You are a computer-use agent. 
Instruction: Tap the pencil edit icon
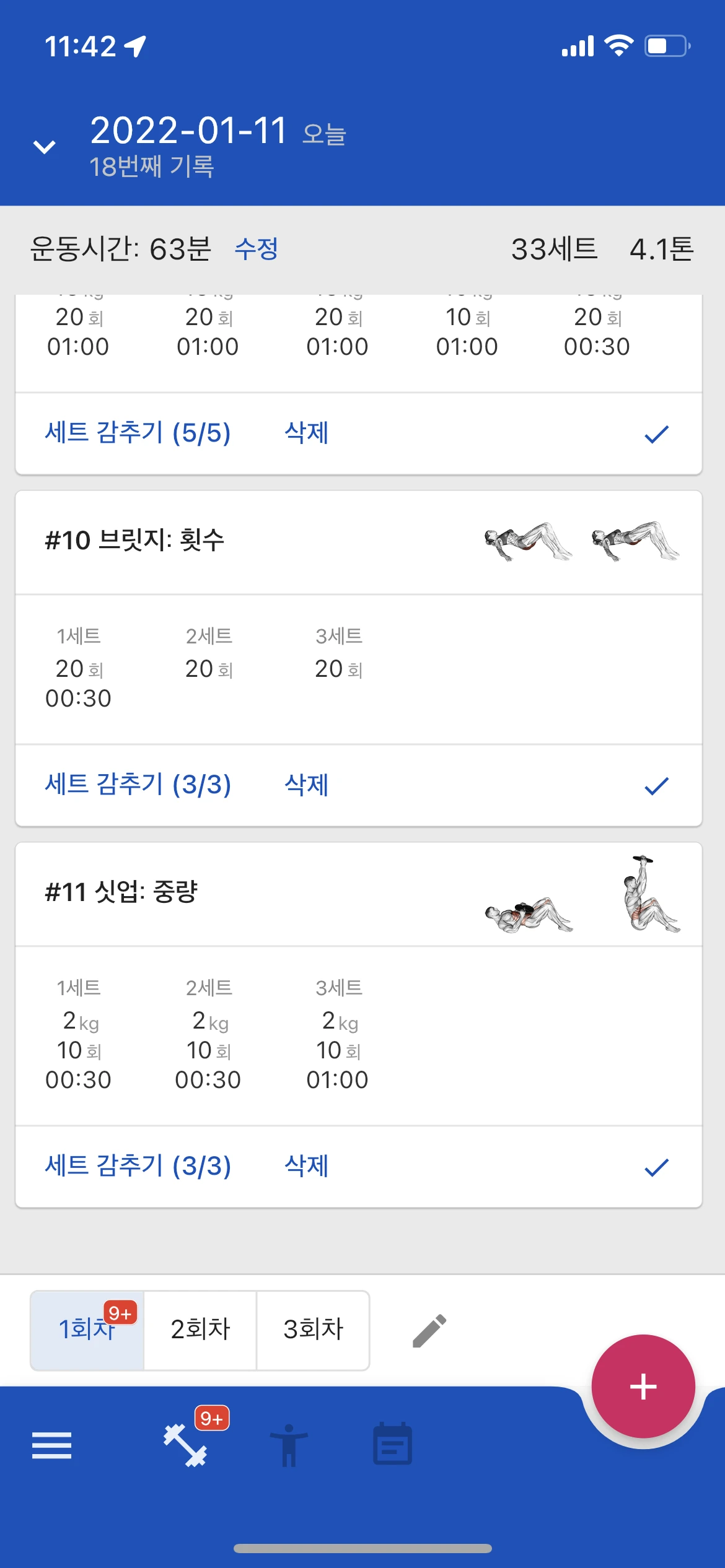click(429, 1331)
